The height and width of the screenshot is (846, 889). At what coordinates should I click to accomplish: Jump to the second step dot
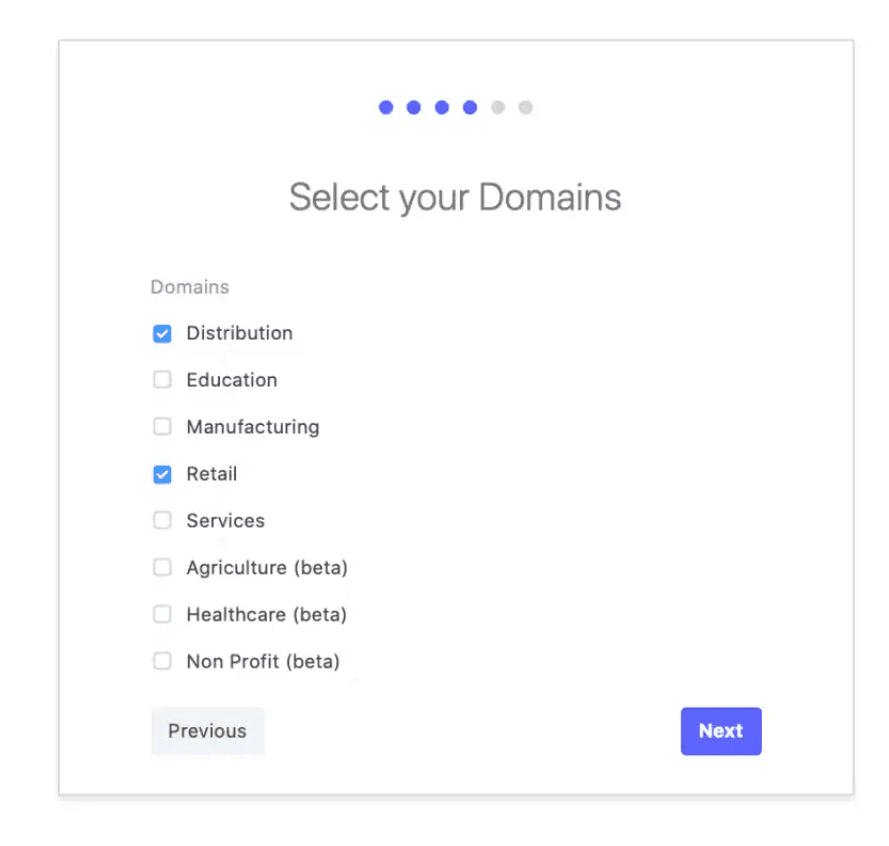[414, 108]
